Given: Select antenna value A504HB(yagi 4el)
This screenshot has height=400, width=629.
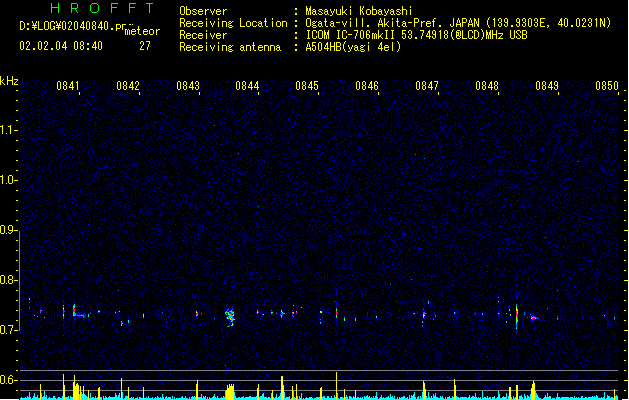Looking at the screenshot, I should pyautogui.click(x=353, y=47).
